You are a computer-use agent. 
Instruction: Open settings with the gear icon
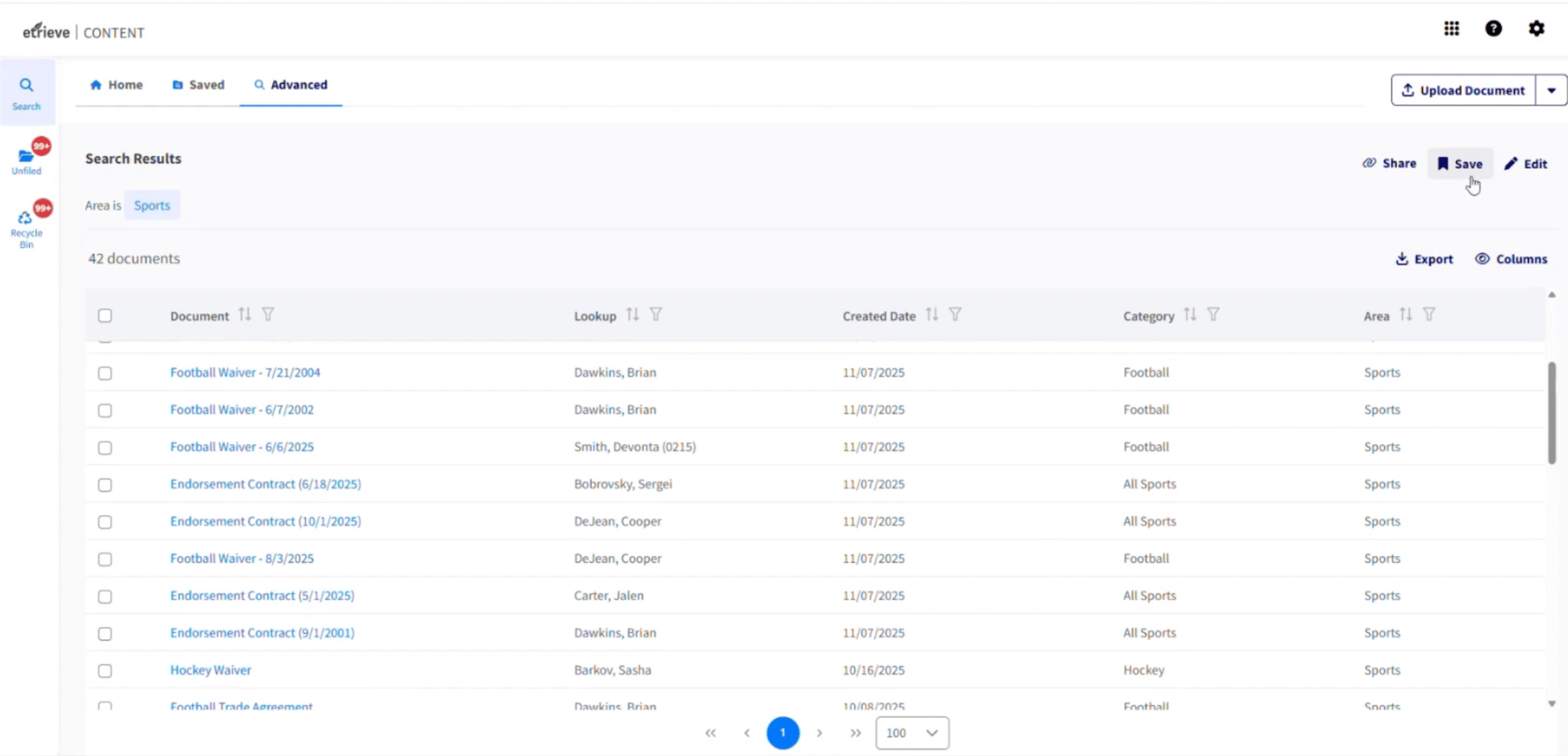pyautogui.click(x=1536, y=29)
